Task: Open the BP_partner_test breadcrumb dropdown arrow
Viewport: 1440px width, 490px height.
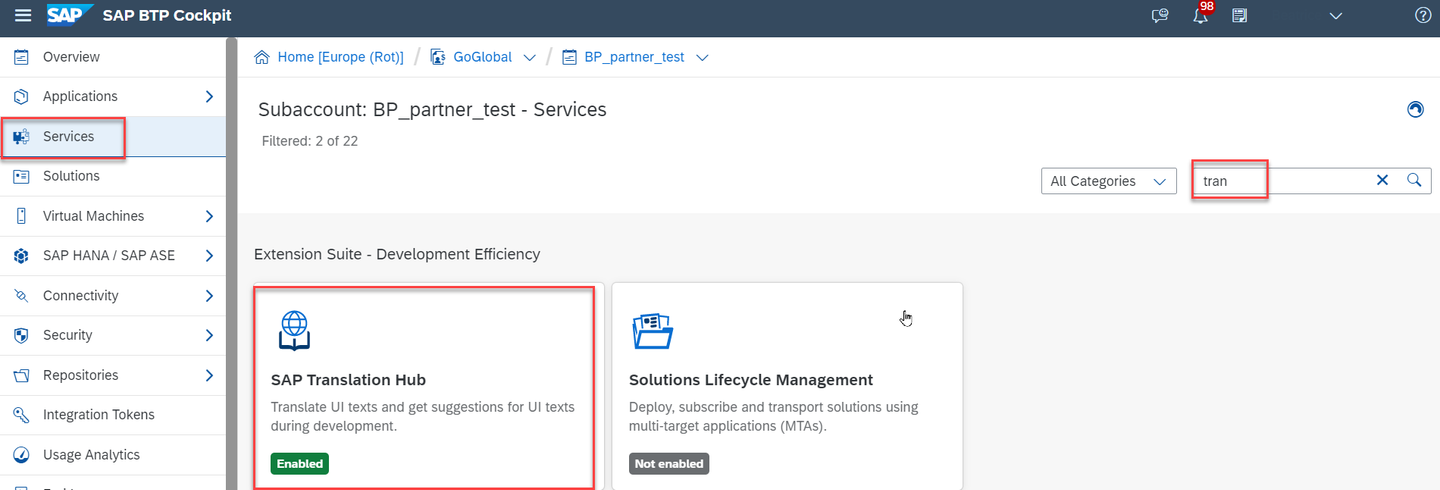Action: (x=702, y=57)
